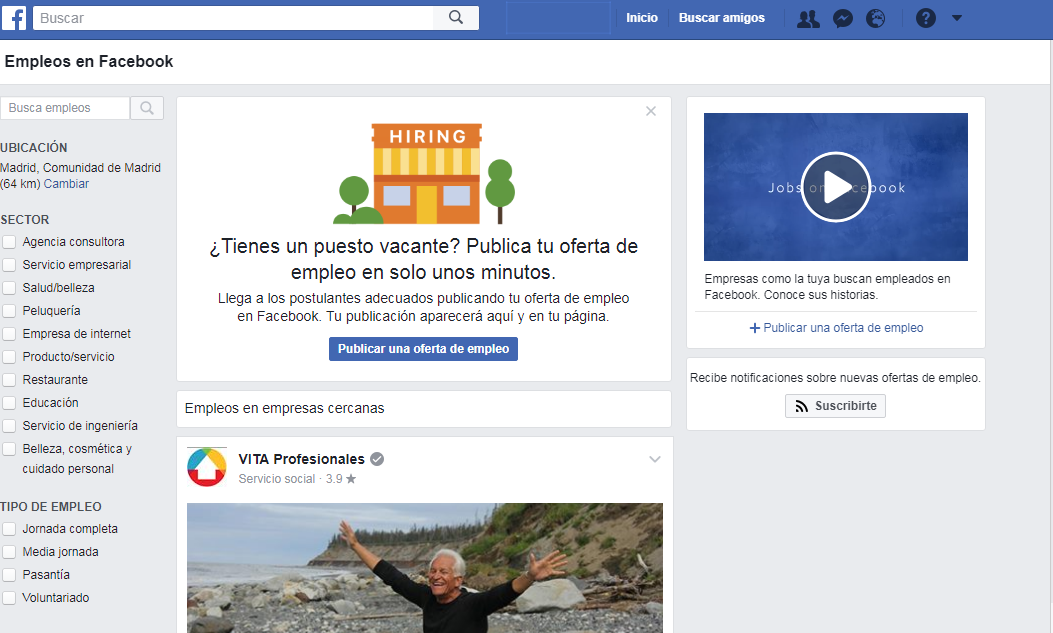Click blue Publicar una oferta de empleo button
1053x633 pixels.
click(423, 349)
